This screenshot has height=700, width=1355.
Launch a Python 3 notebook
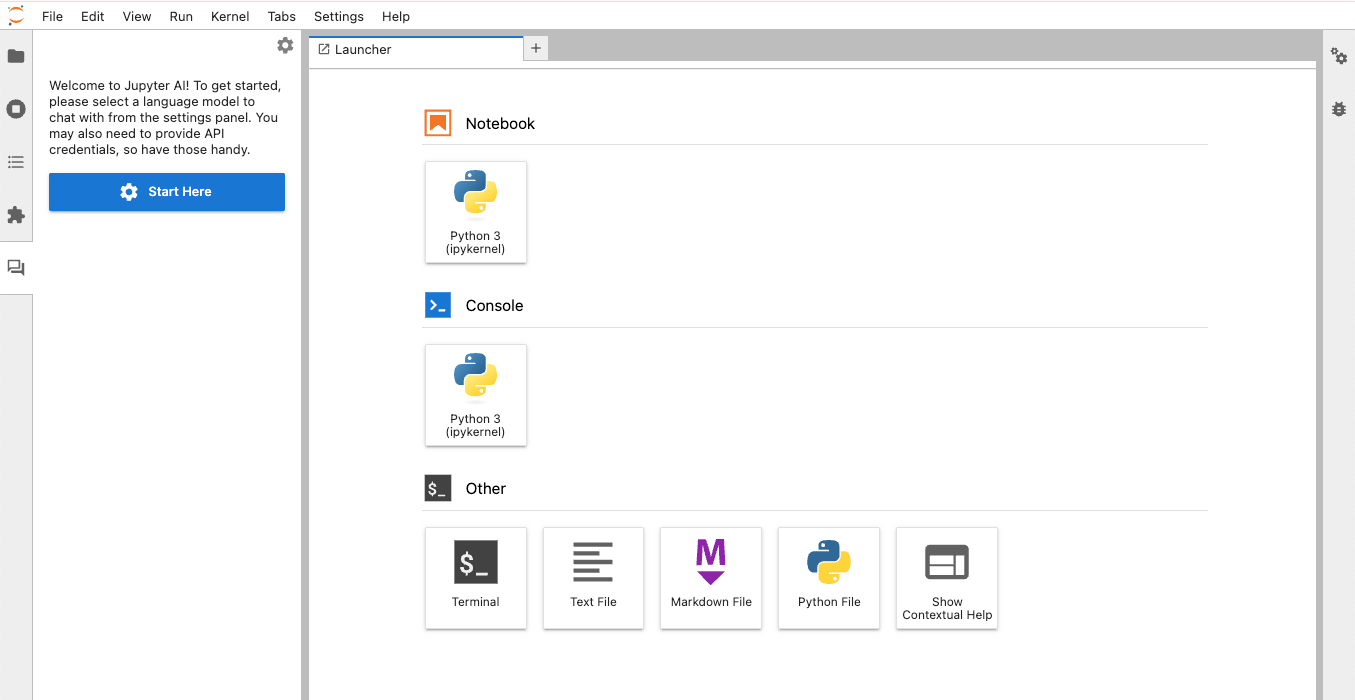click(476, 212)
